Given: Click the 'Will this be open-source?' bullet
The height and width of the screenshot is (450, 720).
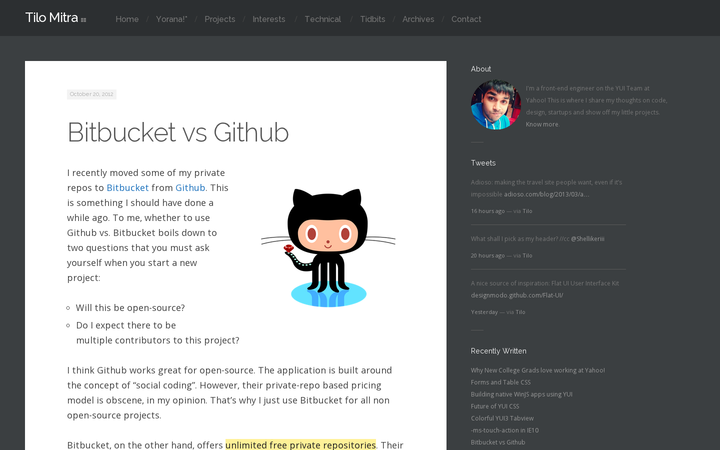Looking at the screenshot, I should click(x=130, y=308).
